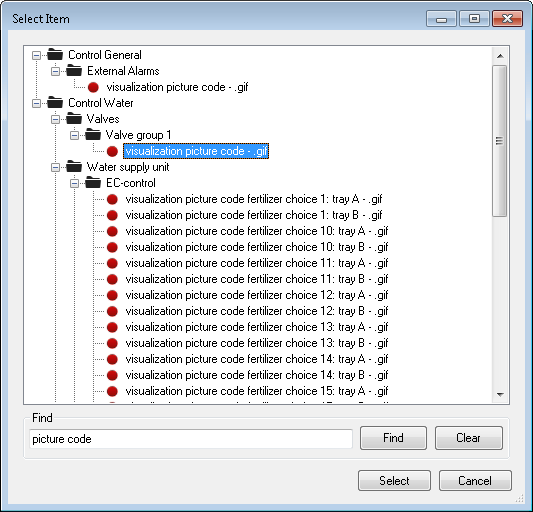533x512 pixels.
Task: Click the Control General folder icon
Action: click(x=55, y=54)
